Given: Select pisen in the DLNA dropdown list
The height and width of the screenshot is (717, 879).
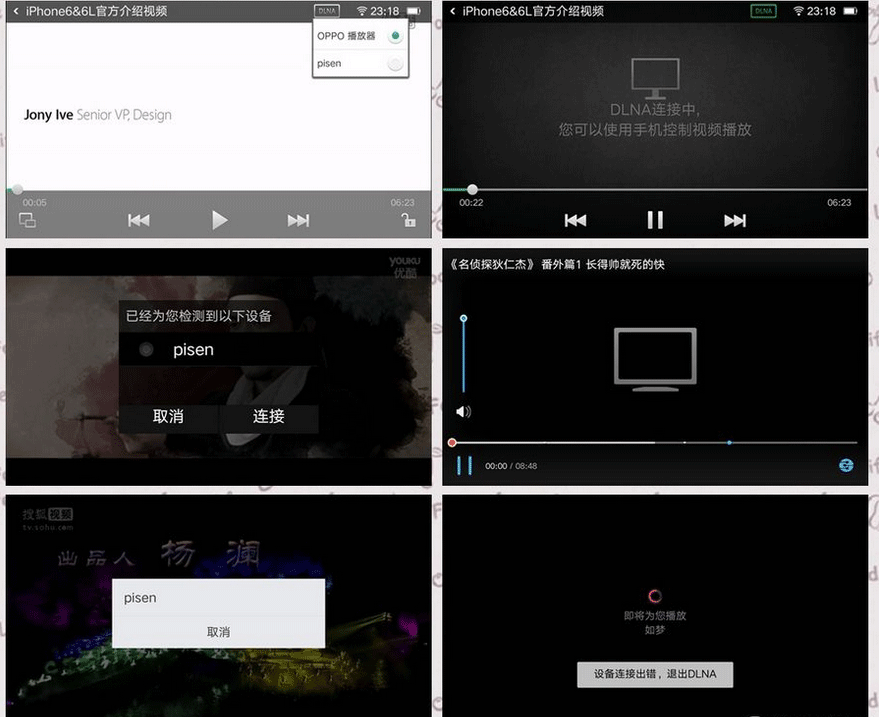Looking at the screenshot, I should point(360,63).
